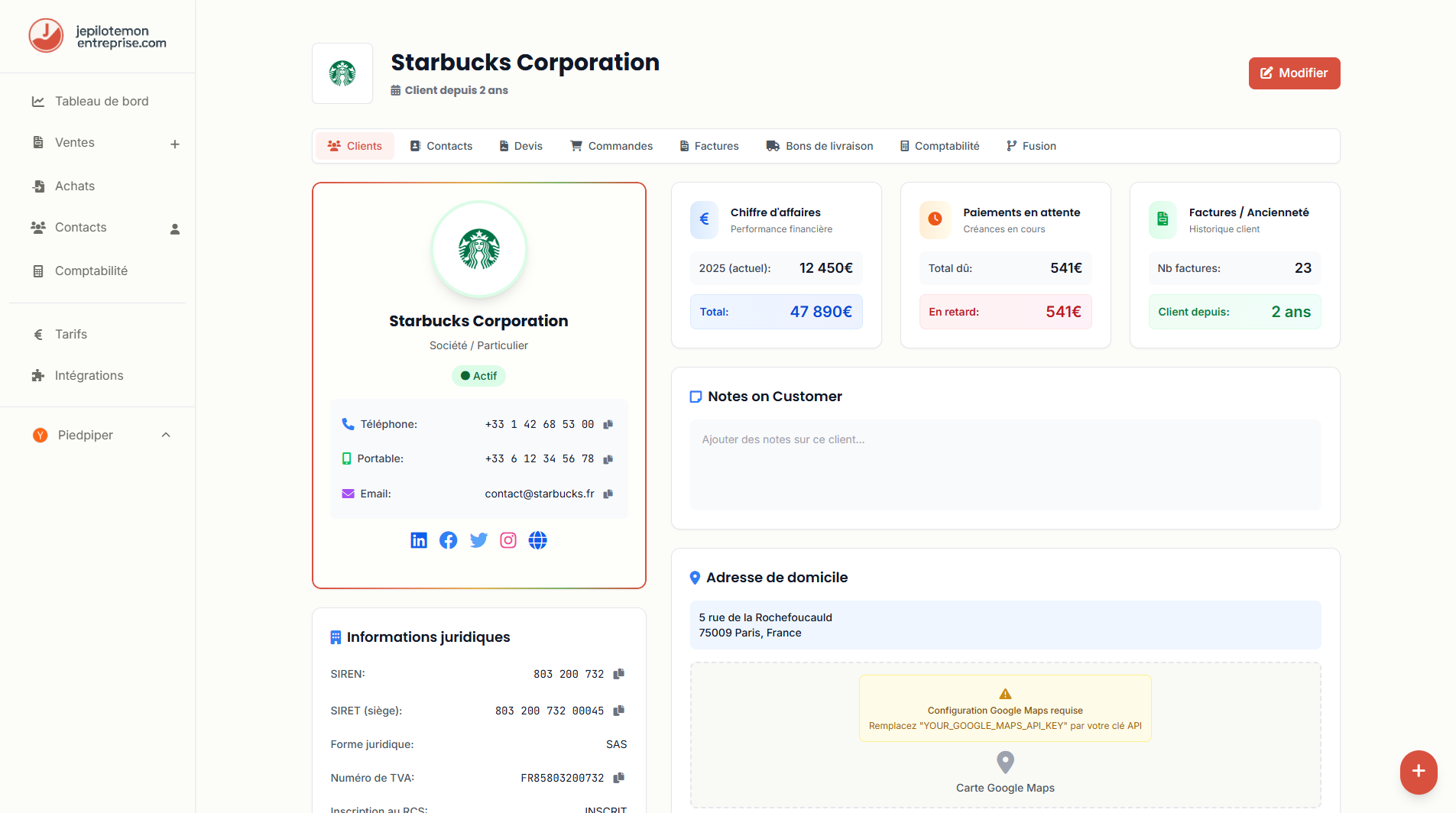This screenshot has height=813, width=1456.
Task: Click the customer notes text field
Action: (1005, 464)
